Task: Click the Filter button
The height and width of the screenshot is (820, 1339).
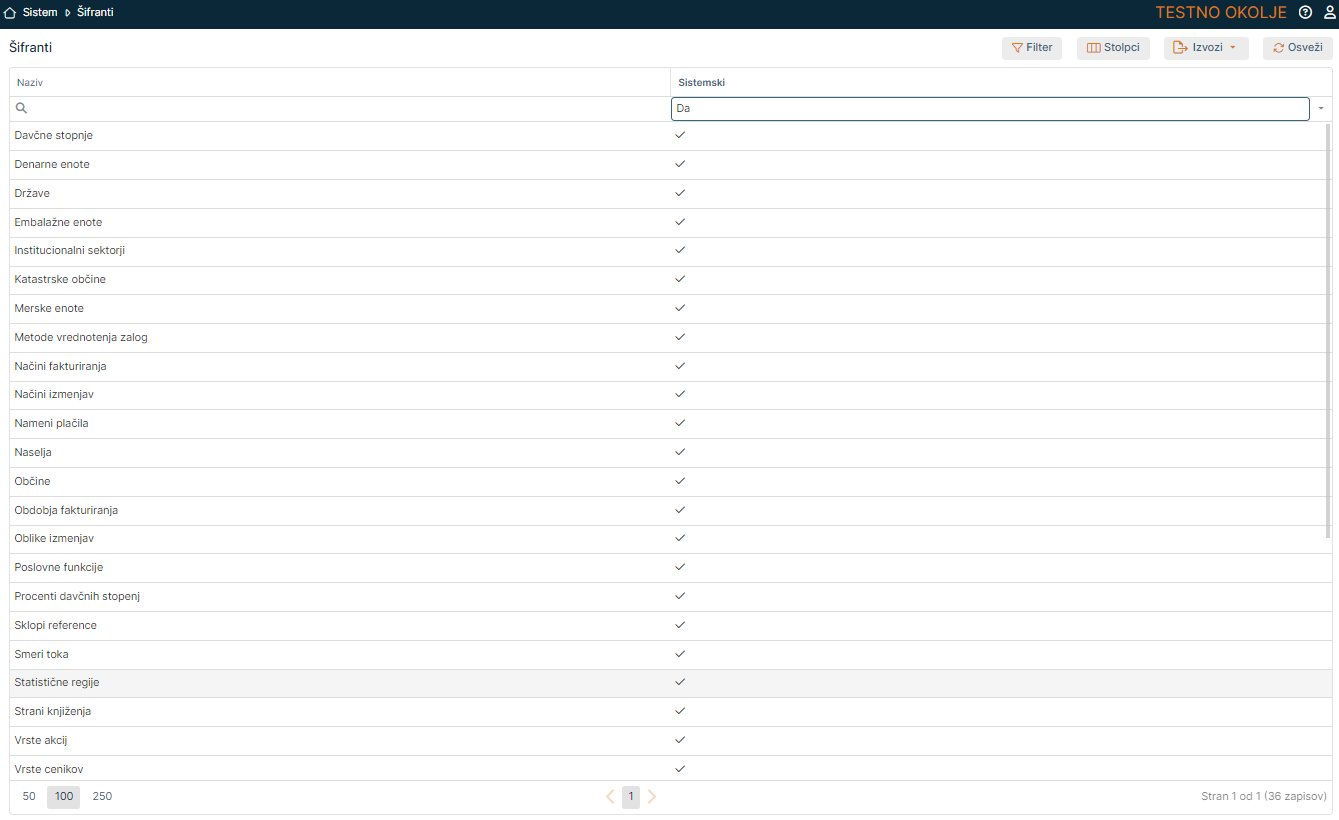Action: [x=1031, y=48]
